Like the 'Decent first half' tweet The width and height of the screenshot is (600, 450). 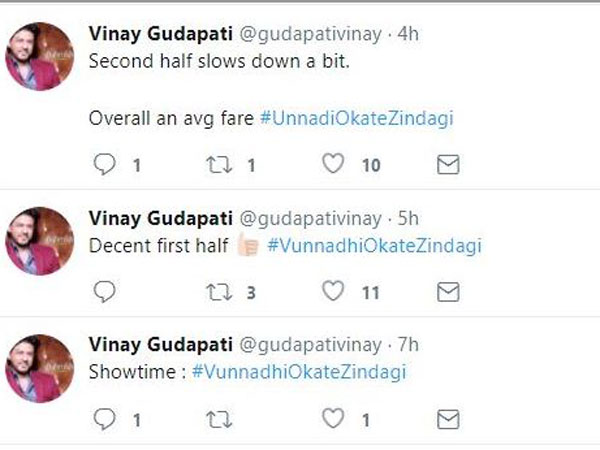pos(333,291)
